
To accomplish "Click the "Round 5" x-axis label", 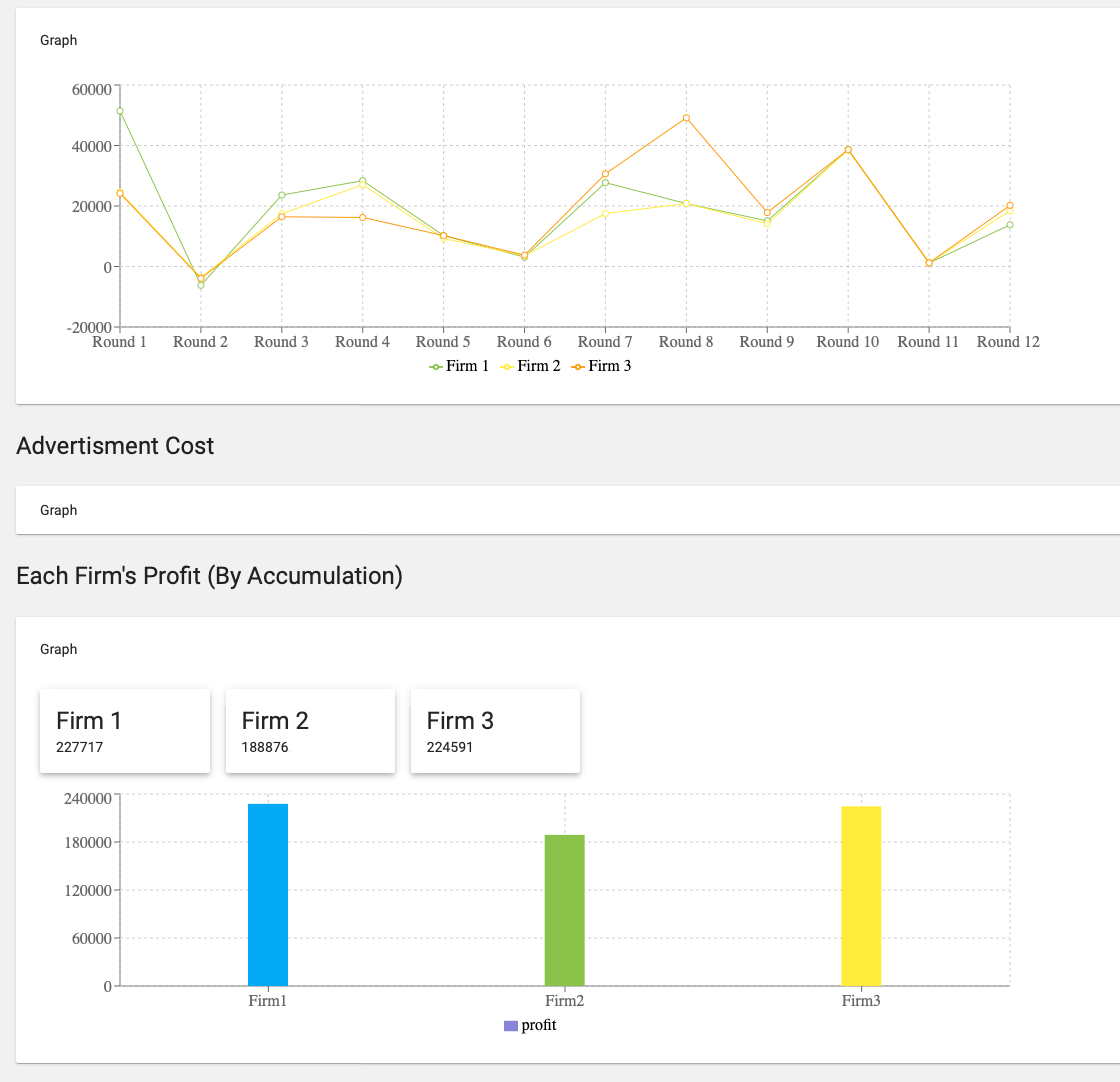I will pos(444,342).
